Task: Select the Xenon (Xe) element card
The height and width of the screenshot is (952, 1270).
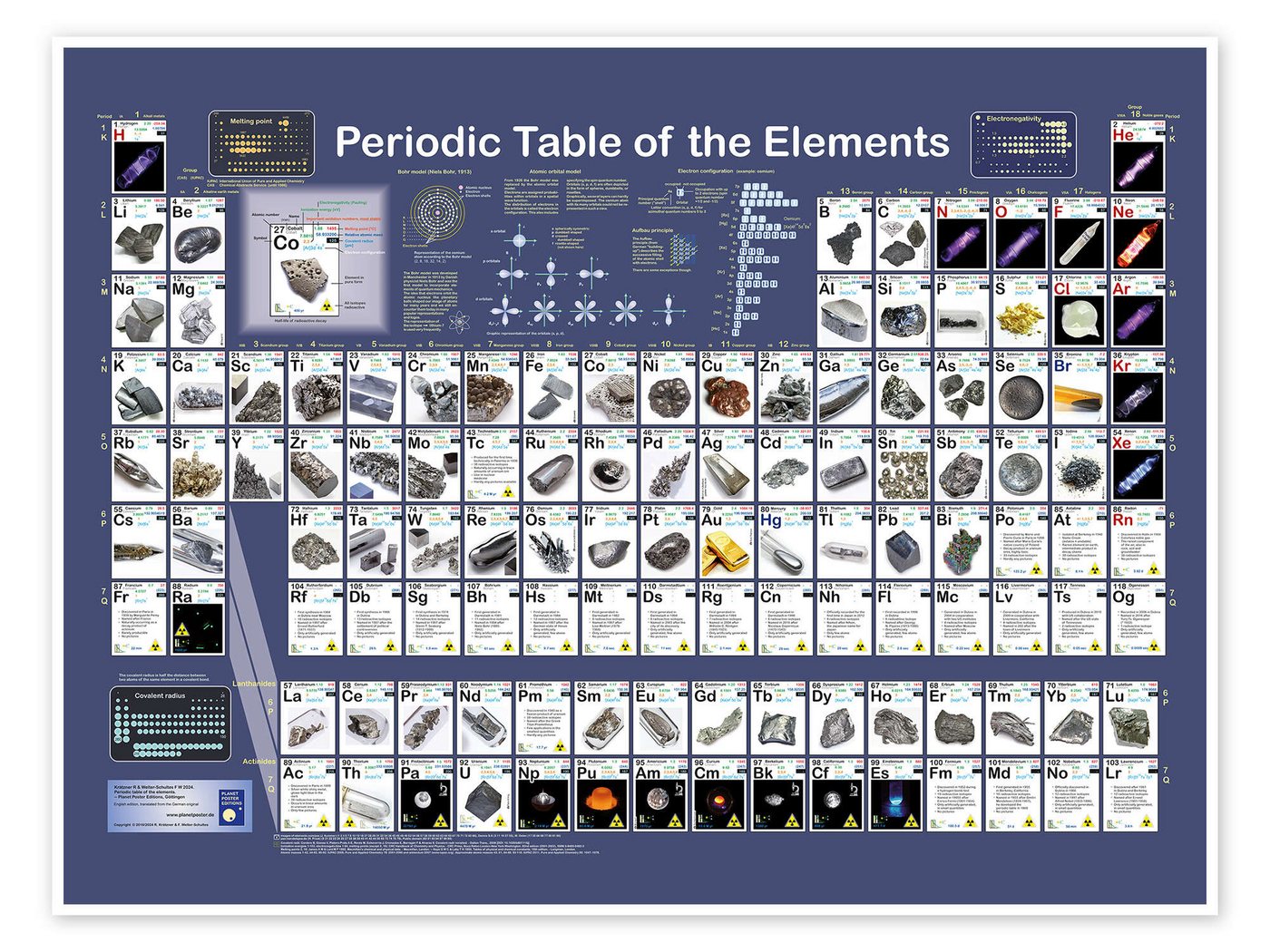Action: [x=1139, y=464]
